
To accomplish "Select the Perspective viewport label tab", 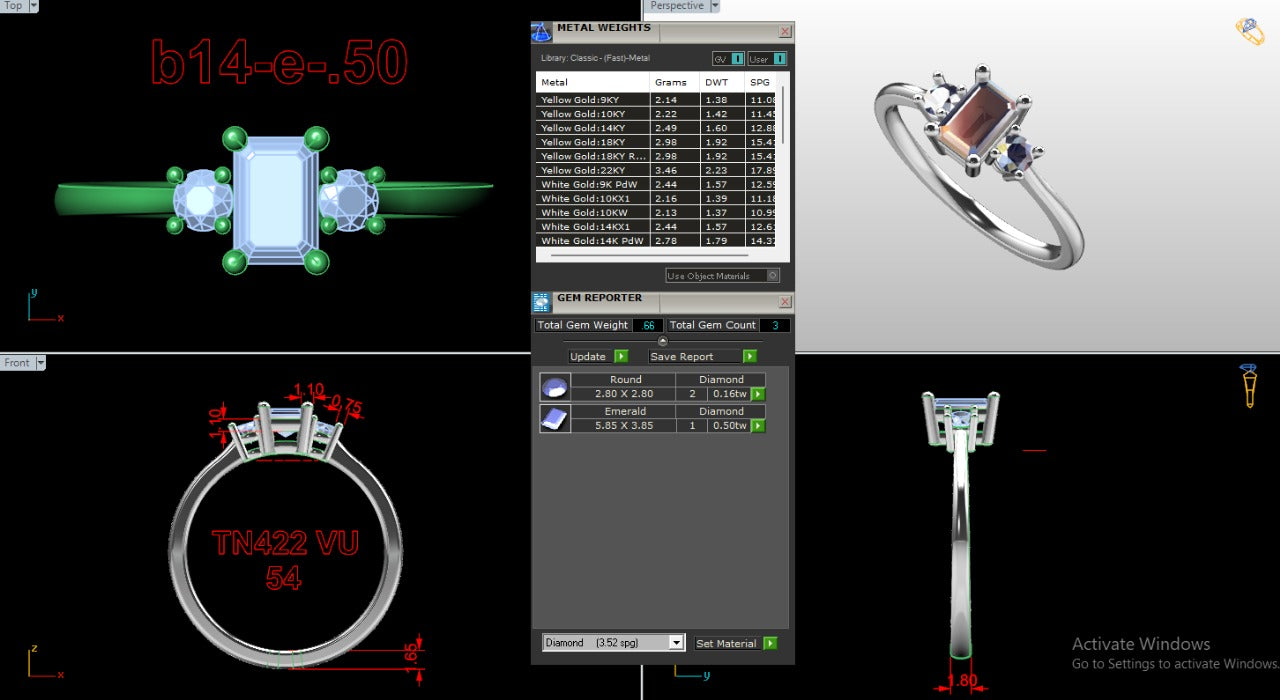I will click(x=676, y=6).
